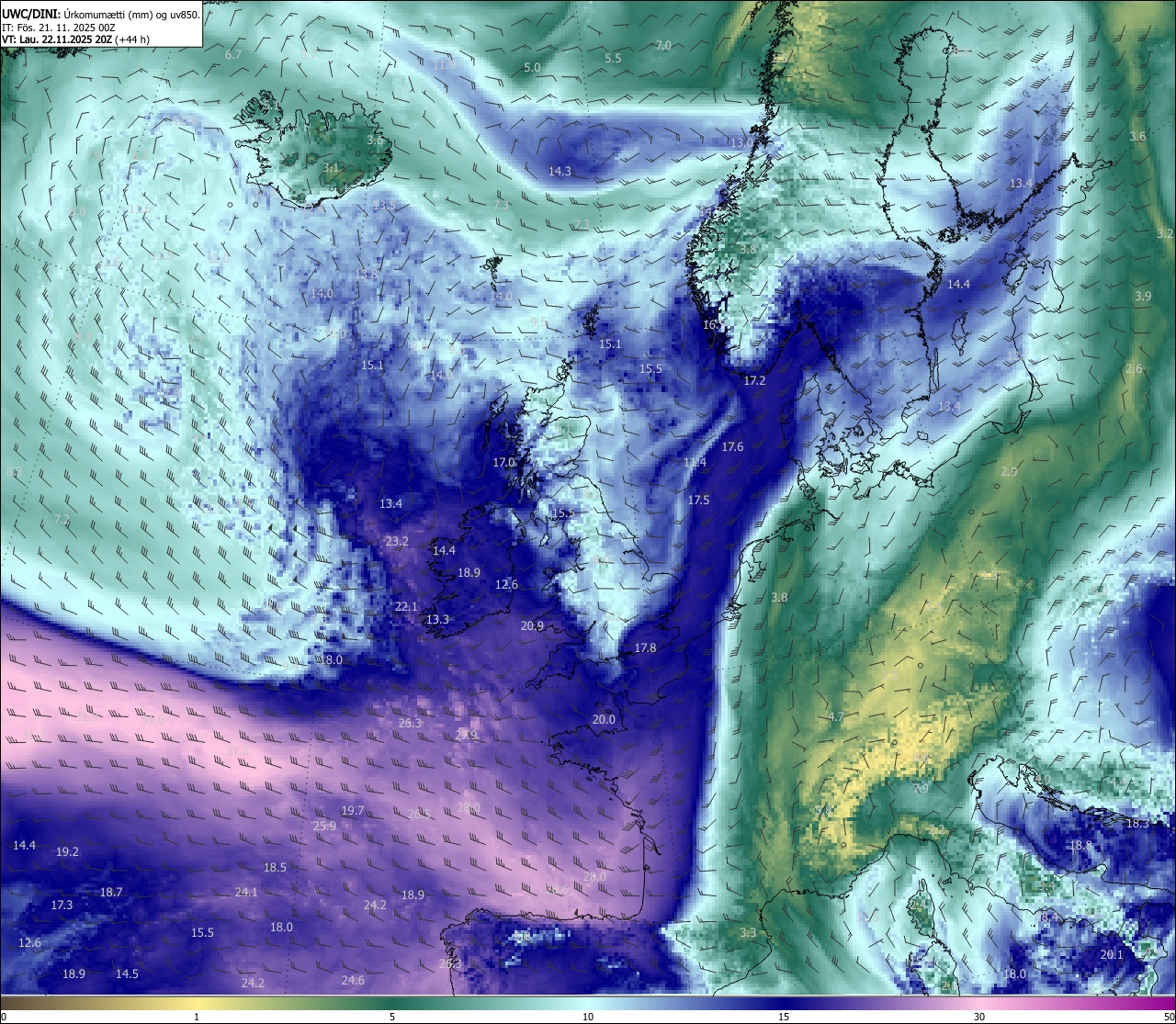Select the 17.6 value label
This screenshot has width=1176, height=1024.
click(732, 446)
